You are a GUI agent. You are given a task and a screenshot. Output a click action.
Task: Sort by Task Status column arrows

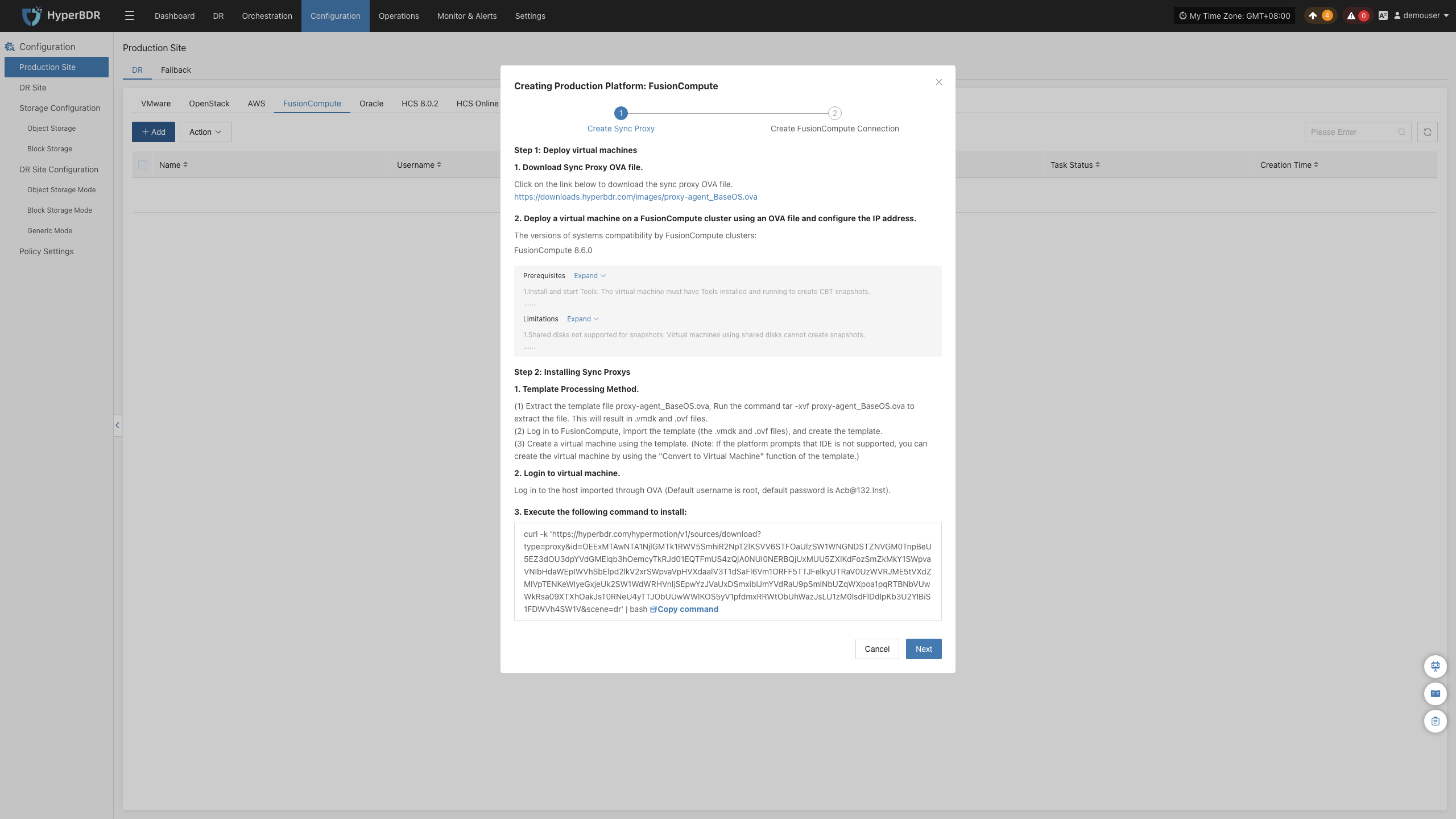point(1098,165)
